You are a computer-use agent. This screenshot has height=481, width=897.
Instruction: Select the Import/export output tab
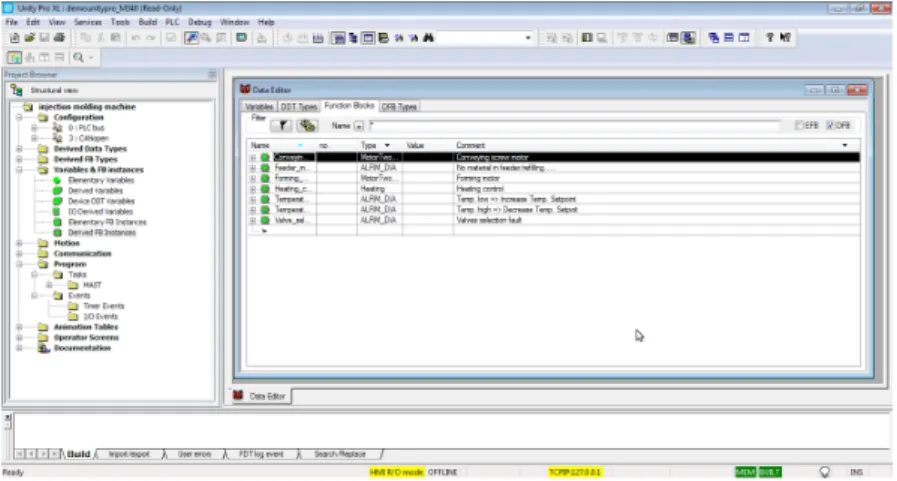click(x=129, y=454)
